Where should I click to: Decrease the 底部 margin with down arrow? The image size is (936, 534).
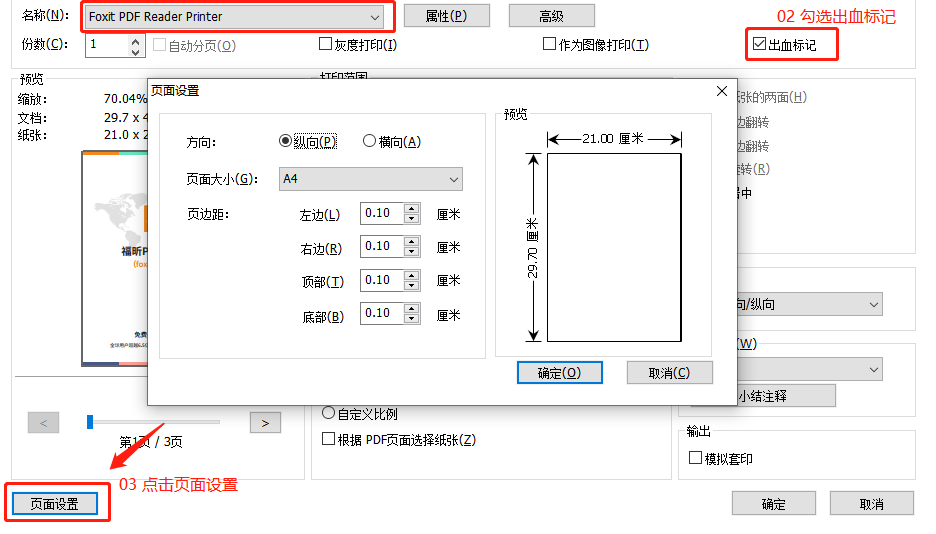pos(411,318)
